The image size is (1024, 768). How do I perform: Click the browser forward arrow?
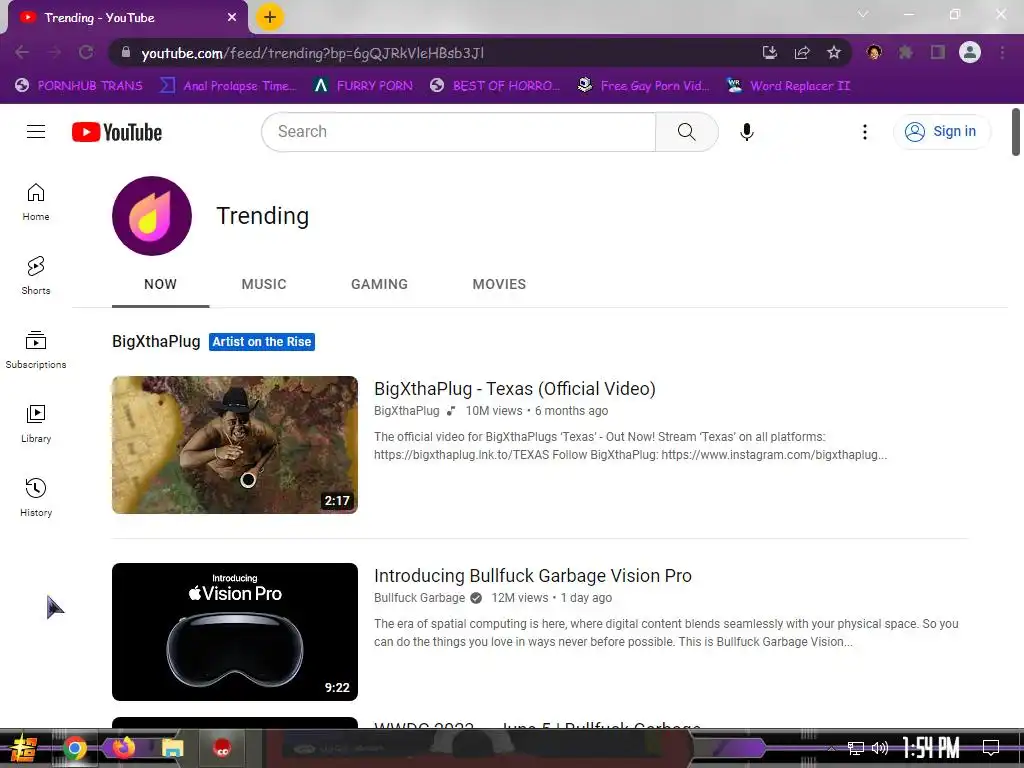(x=54, y=52)
